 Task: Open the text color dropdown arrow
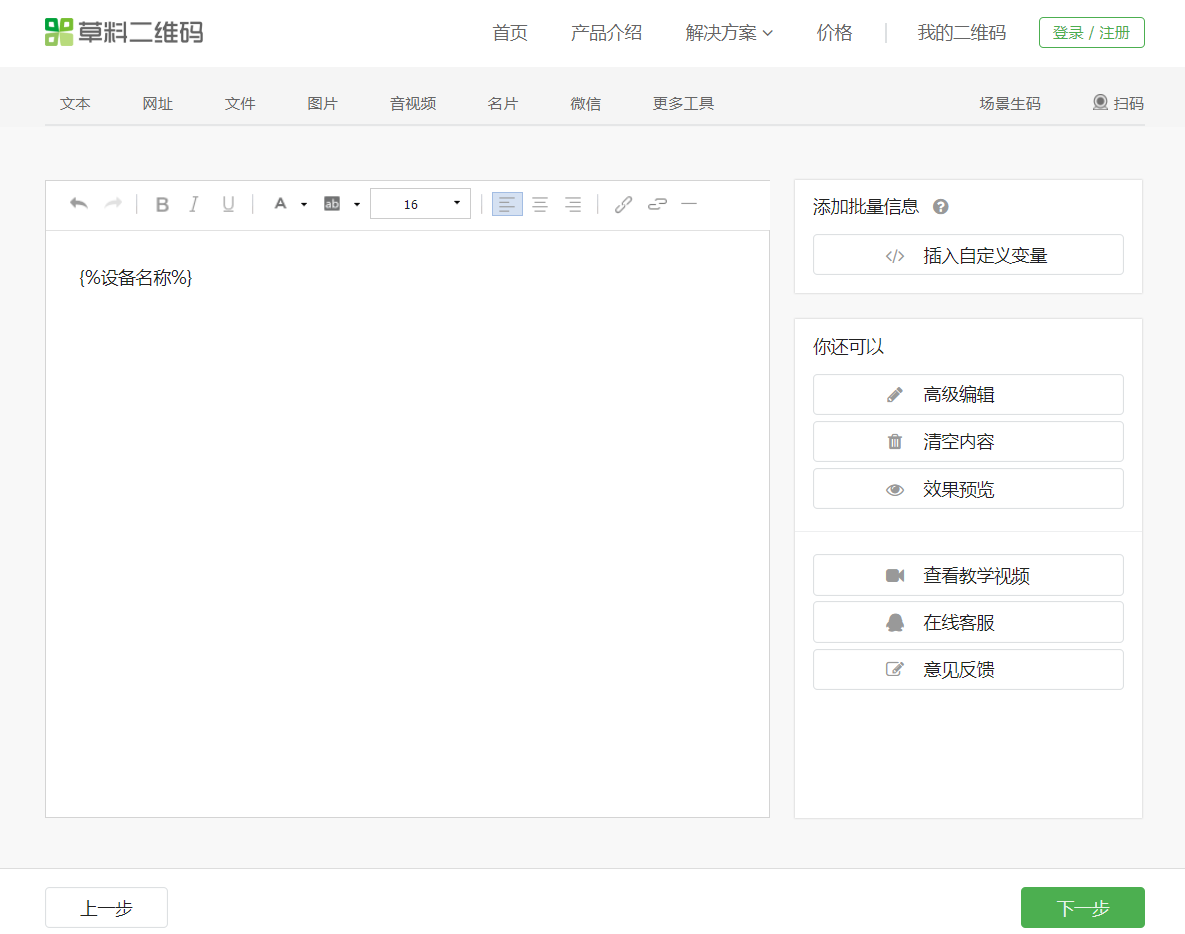(x=304, y=204)
